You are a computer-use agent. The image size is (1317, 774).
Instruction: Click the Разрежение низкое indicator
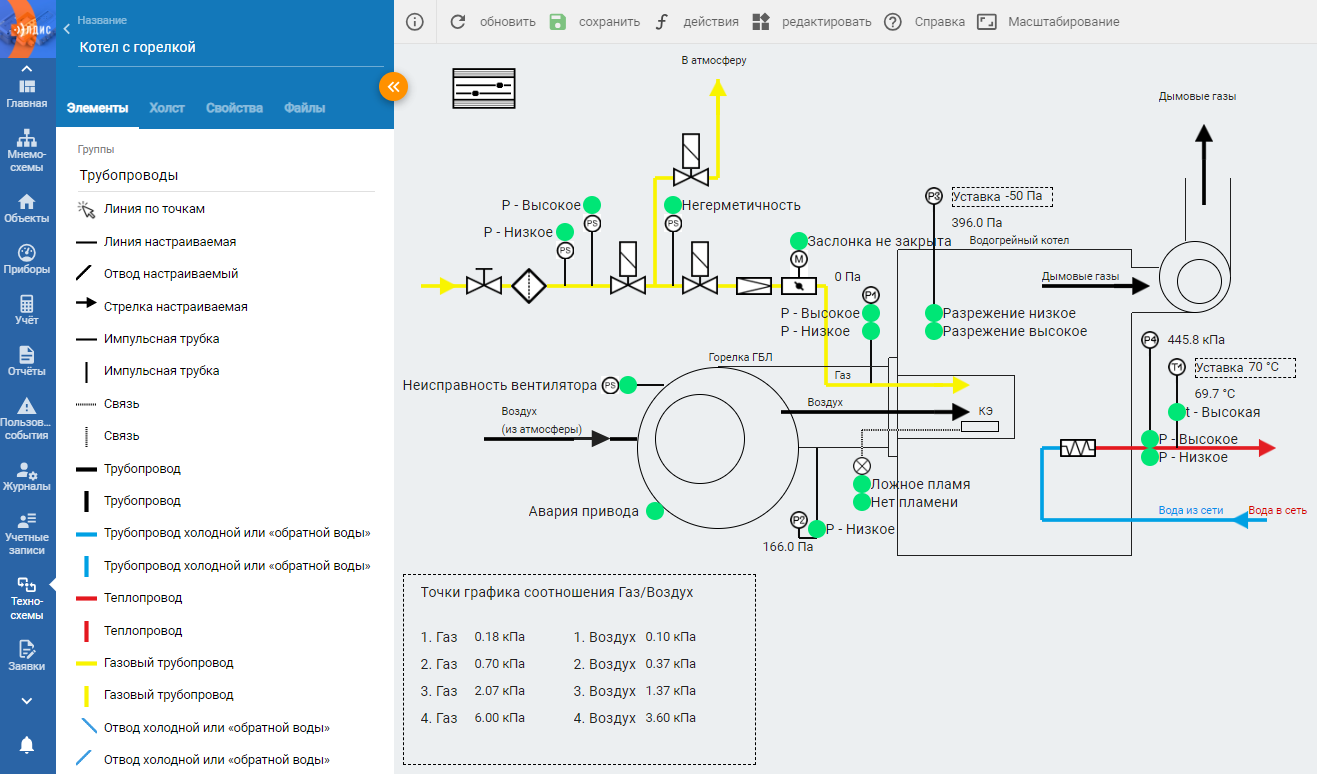tap(934, 313)
